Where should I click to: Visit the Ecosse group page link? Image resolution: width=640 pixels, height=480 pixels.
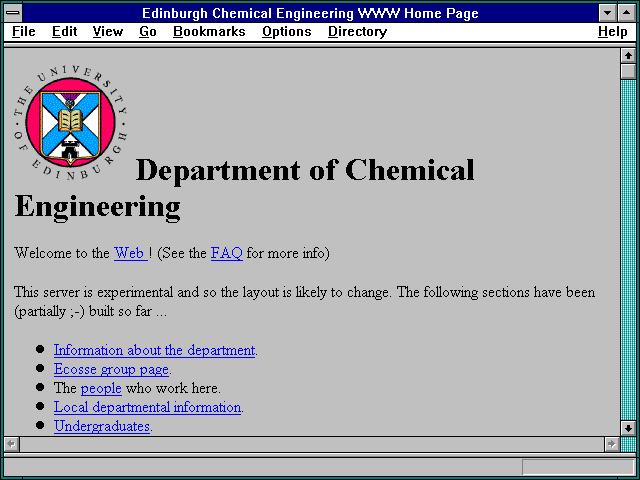111,369
